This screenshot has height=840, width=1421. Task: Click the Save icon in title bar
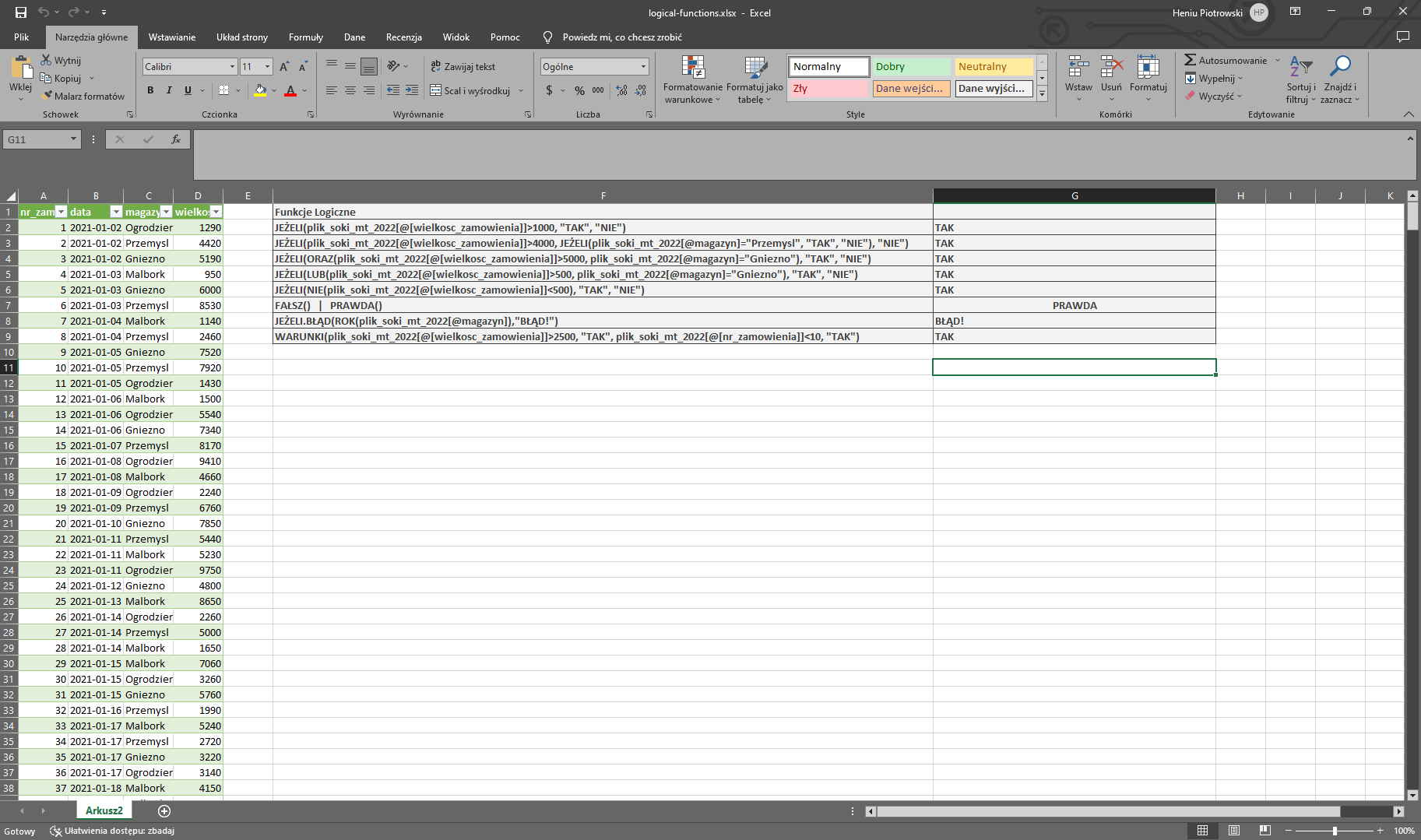pyautogui.click(x=21, y=12)
